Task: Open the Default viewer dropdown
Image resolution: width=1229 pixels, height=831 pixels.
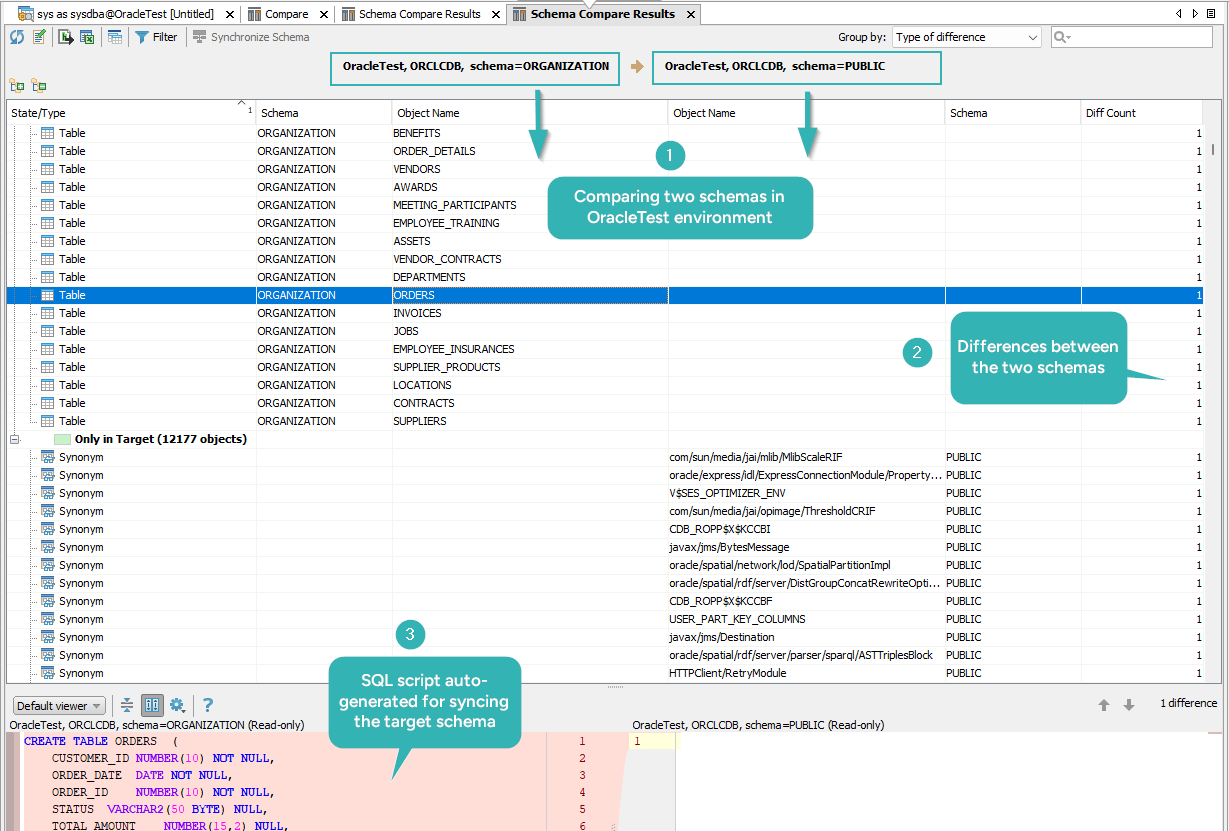Action: coord(60,706)
